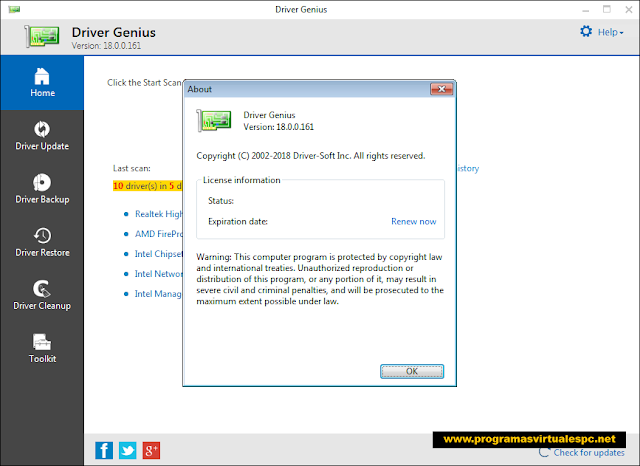640x466 pixels.
Task: Close the About dialog
Action: [442, 89]
